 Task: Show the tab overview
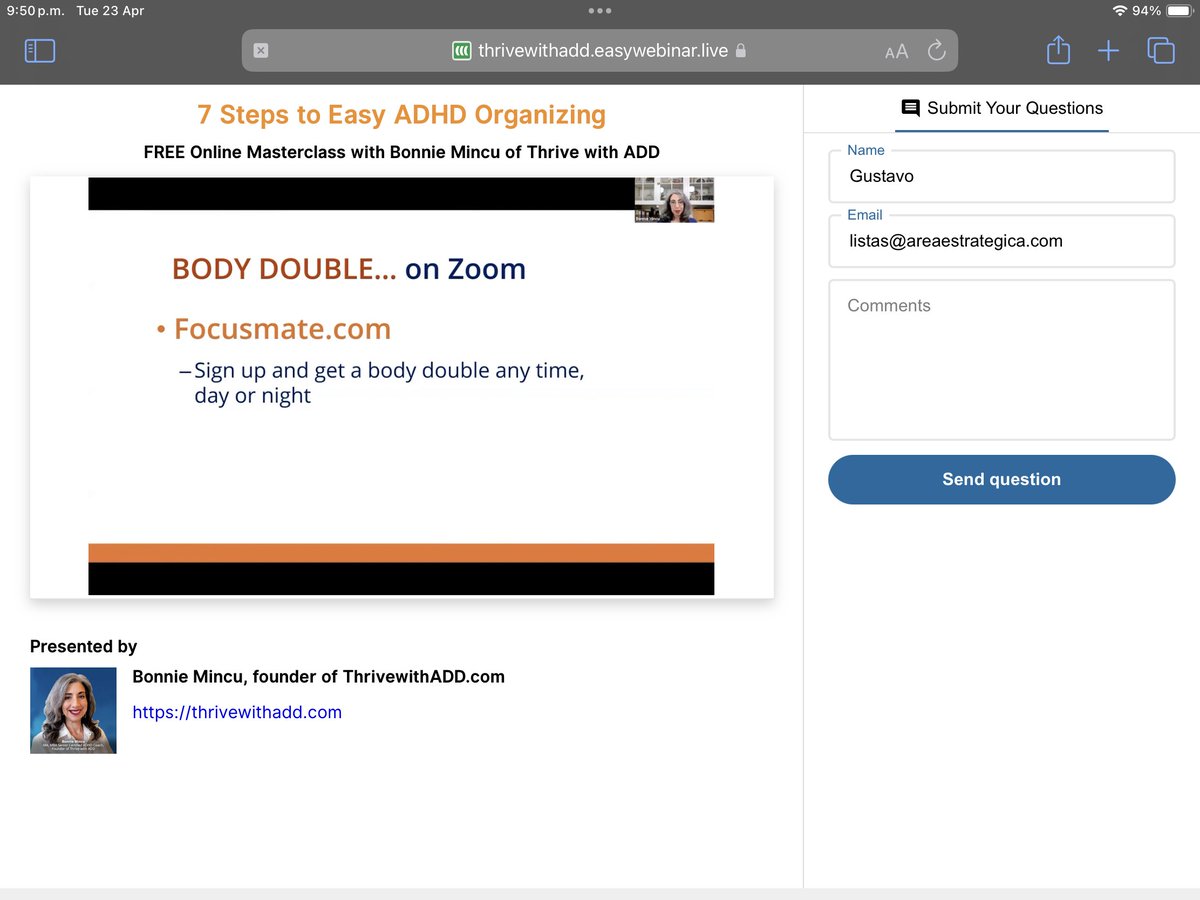point(1161,51)
